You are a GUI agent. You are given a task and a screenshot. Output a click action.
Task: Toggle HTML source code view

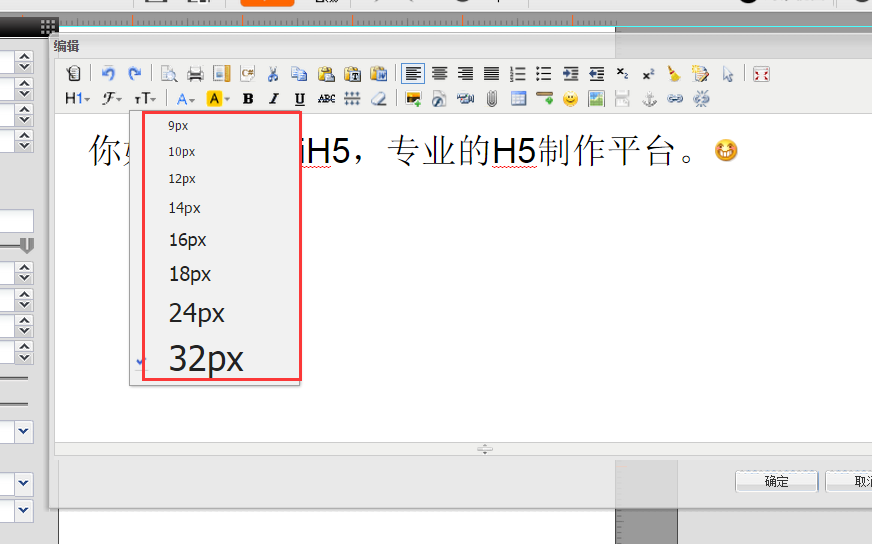click(x=73, y=73)
